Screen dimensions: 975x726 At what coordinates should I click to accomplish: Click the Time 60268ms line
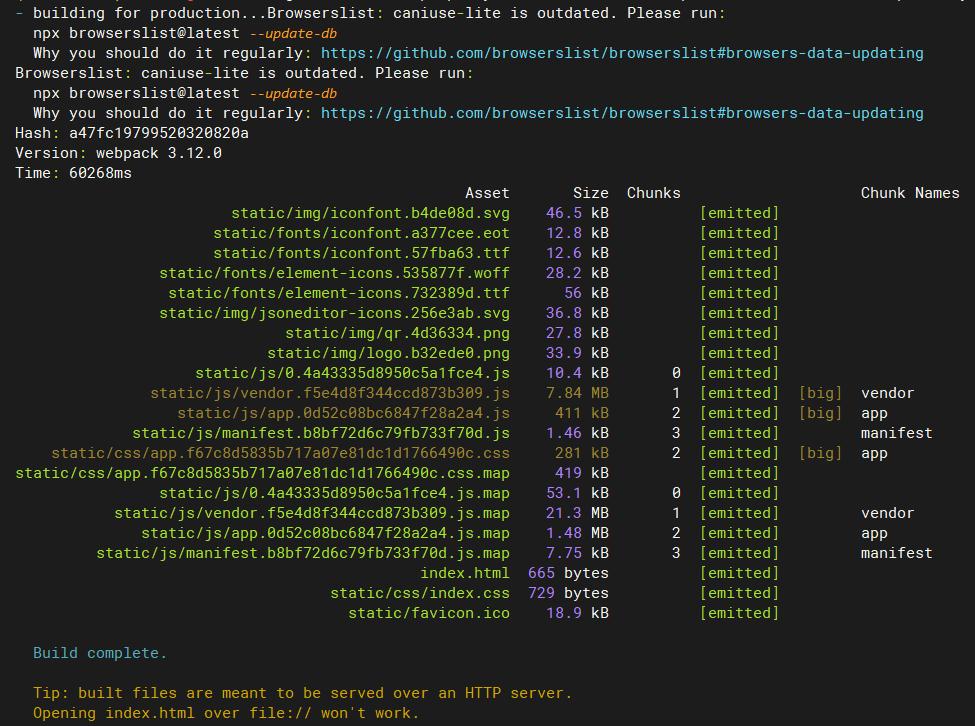pos(73,173)
